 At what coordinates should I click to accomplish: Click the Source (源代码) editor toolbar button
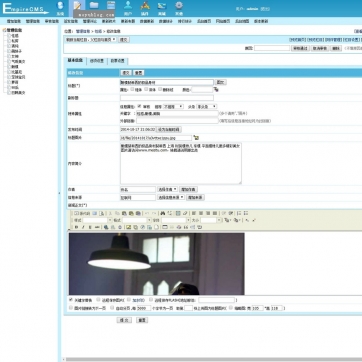click(x=82, y=213)
